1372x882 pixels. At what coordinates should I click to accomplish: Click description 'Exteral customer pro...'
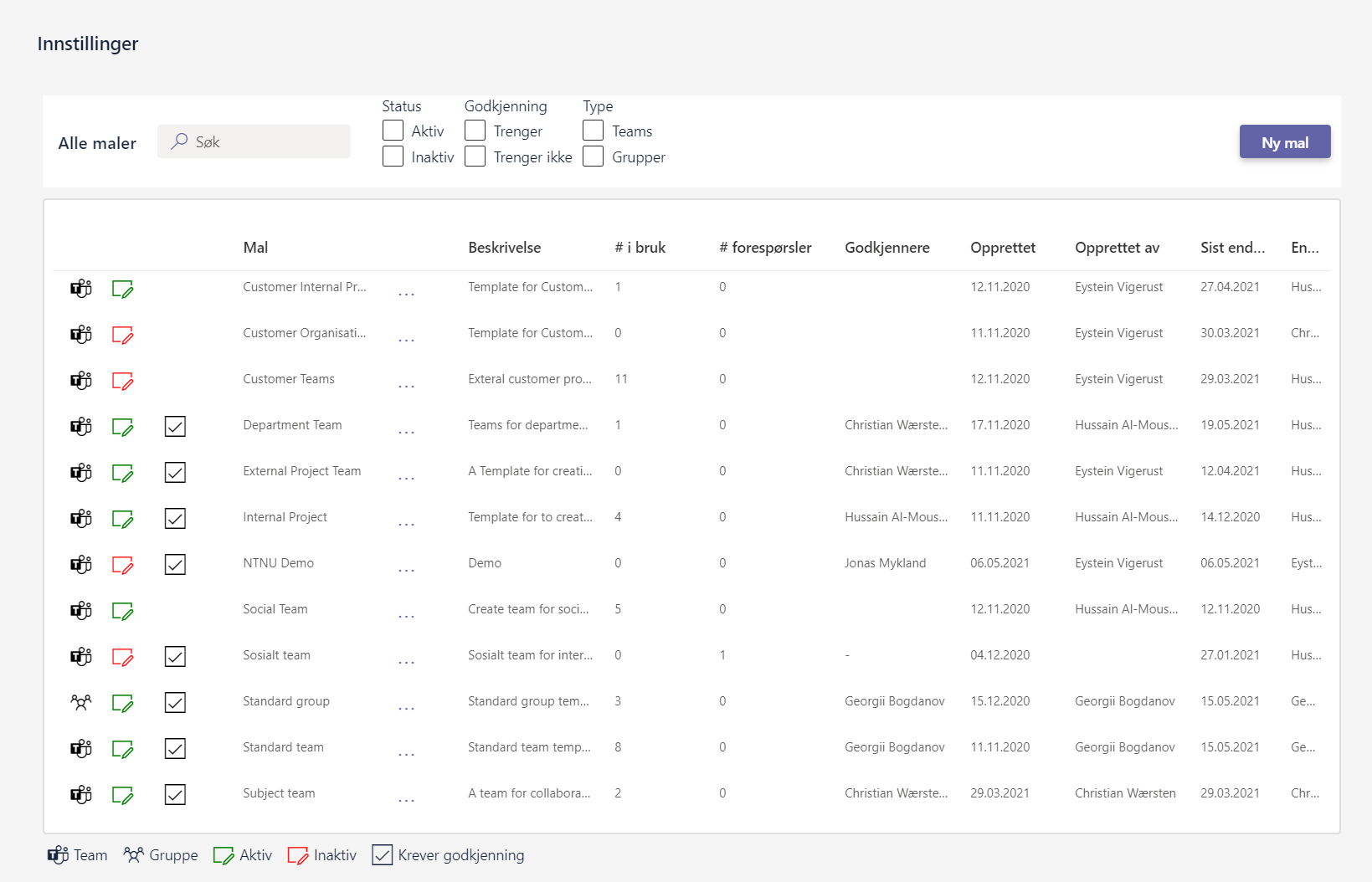click(530, 379)
